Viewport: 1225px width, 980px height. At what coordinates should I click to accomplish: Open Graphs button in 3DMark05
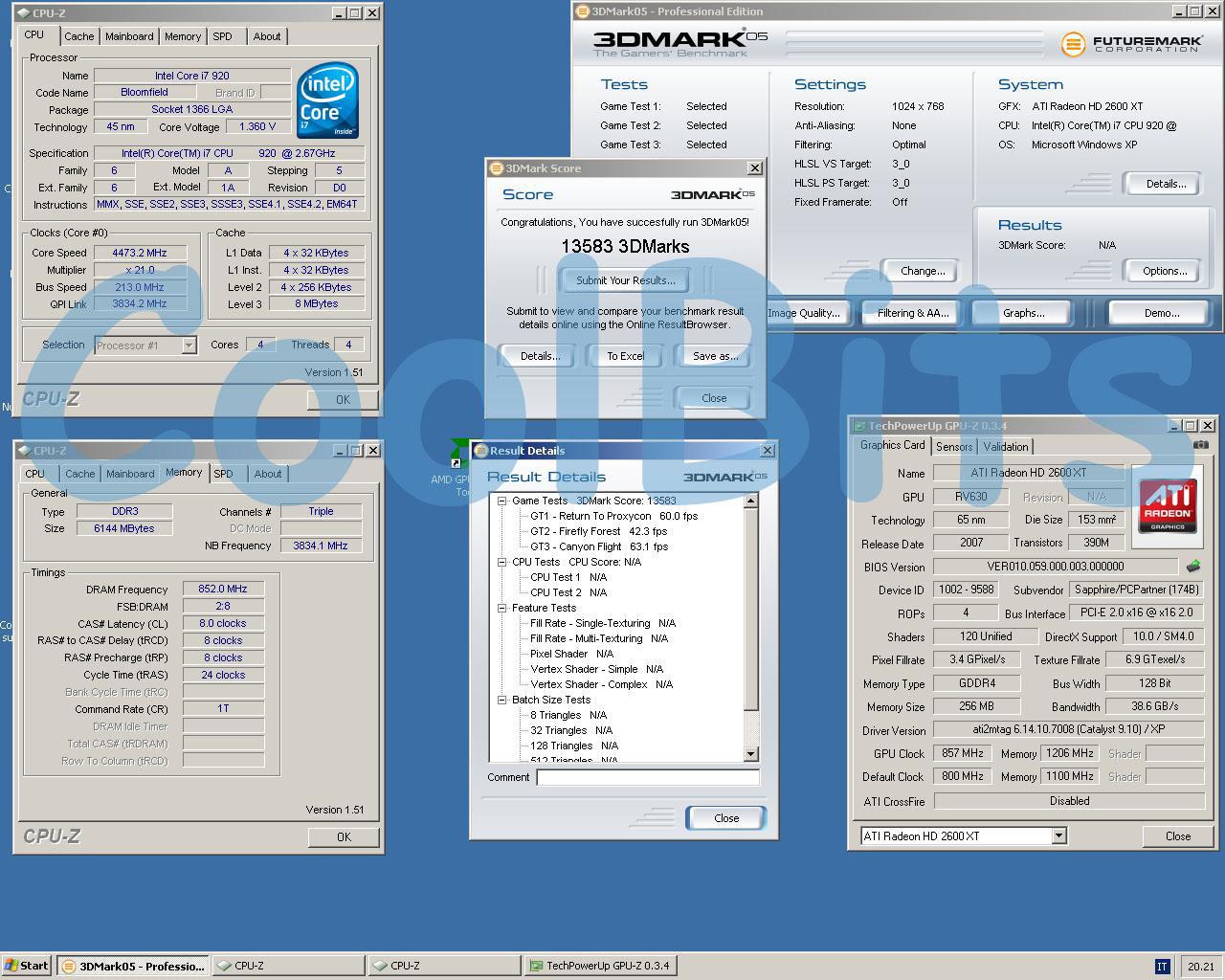pos(1023,313)
